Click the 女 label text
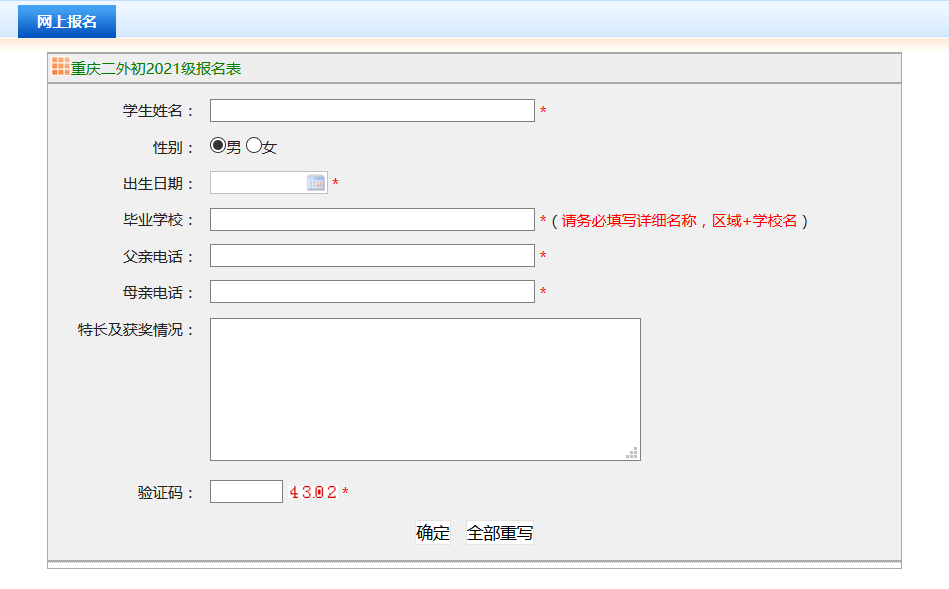The width and height of the screenshot is (949, 589). click(x=270, y=147)
